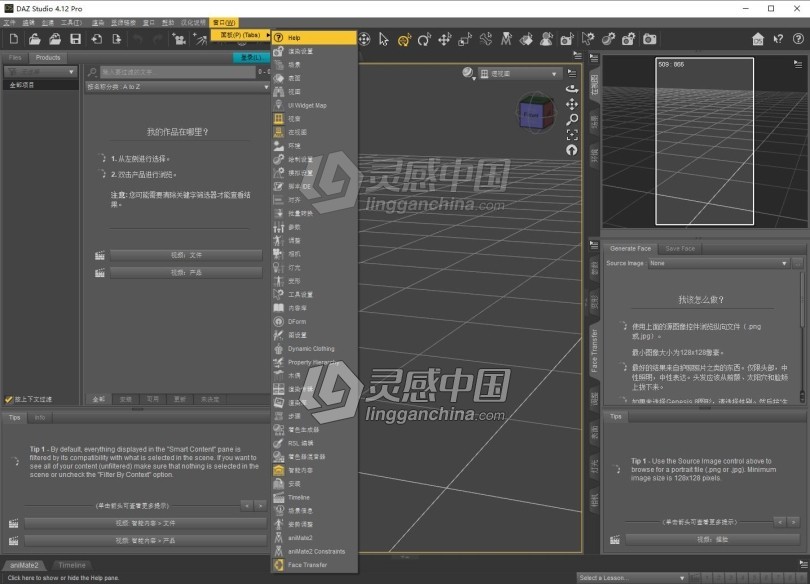Open the A to Z sort dropdown
Viewport: 810px width, 584px height.
178,87
